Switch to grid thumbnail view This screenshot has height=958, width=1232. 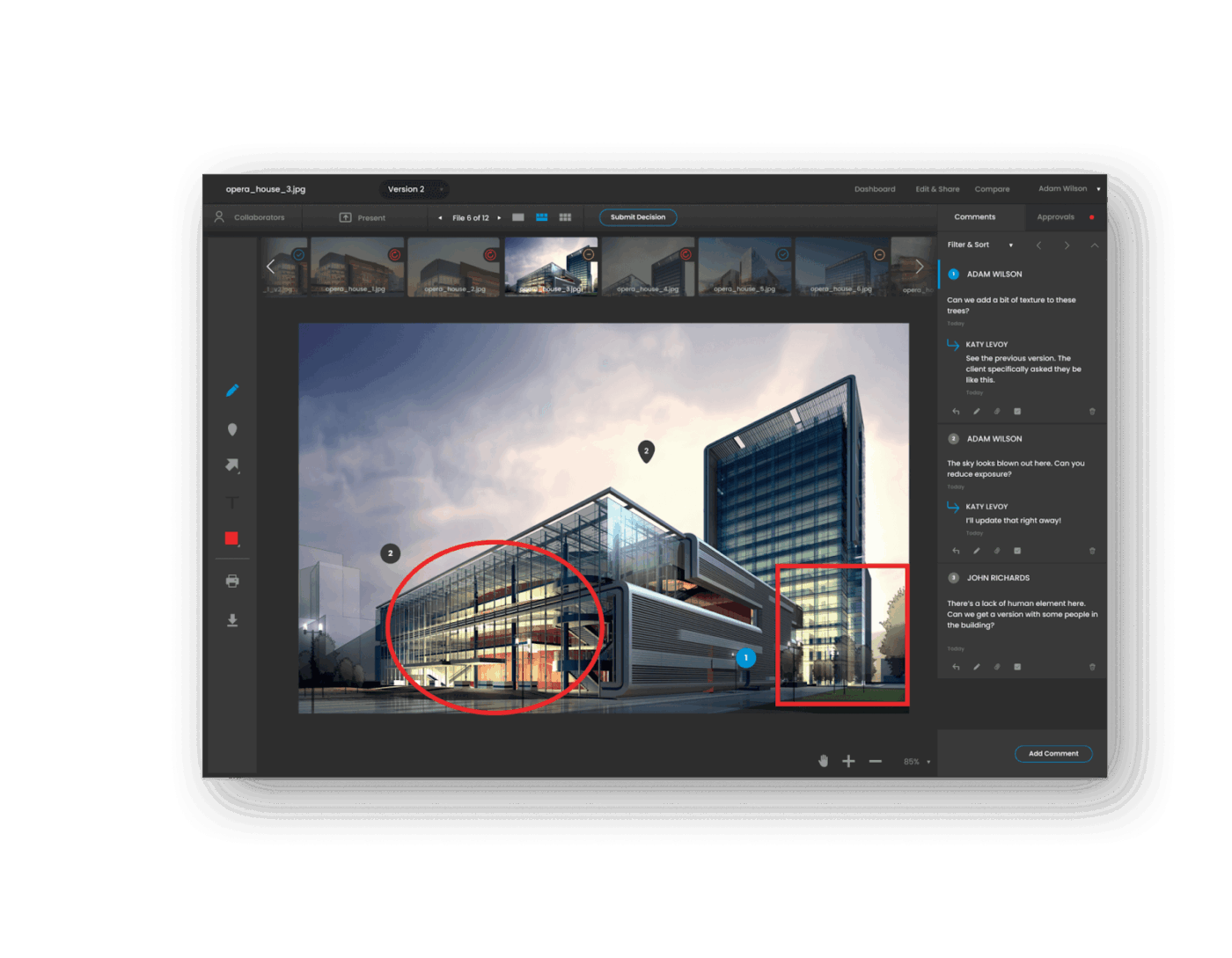(x=565, y=217)
